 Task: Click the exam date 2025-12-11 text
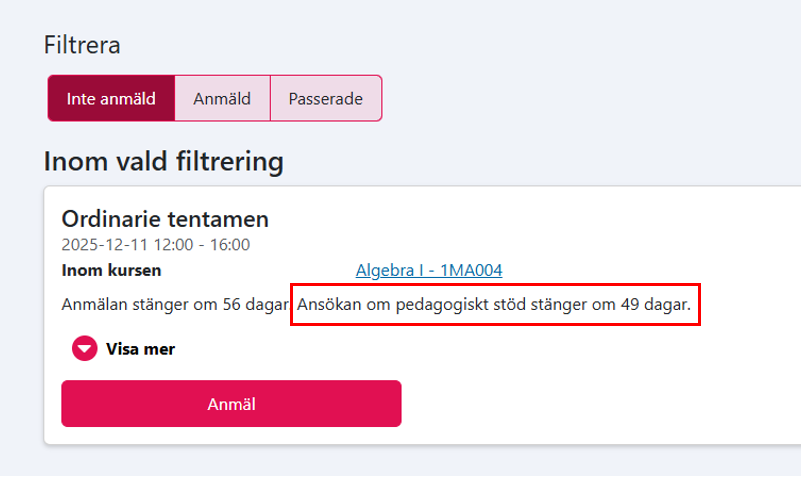pos(104,244)
